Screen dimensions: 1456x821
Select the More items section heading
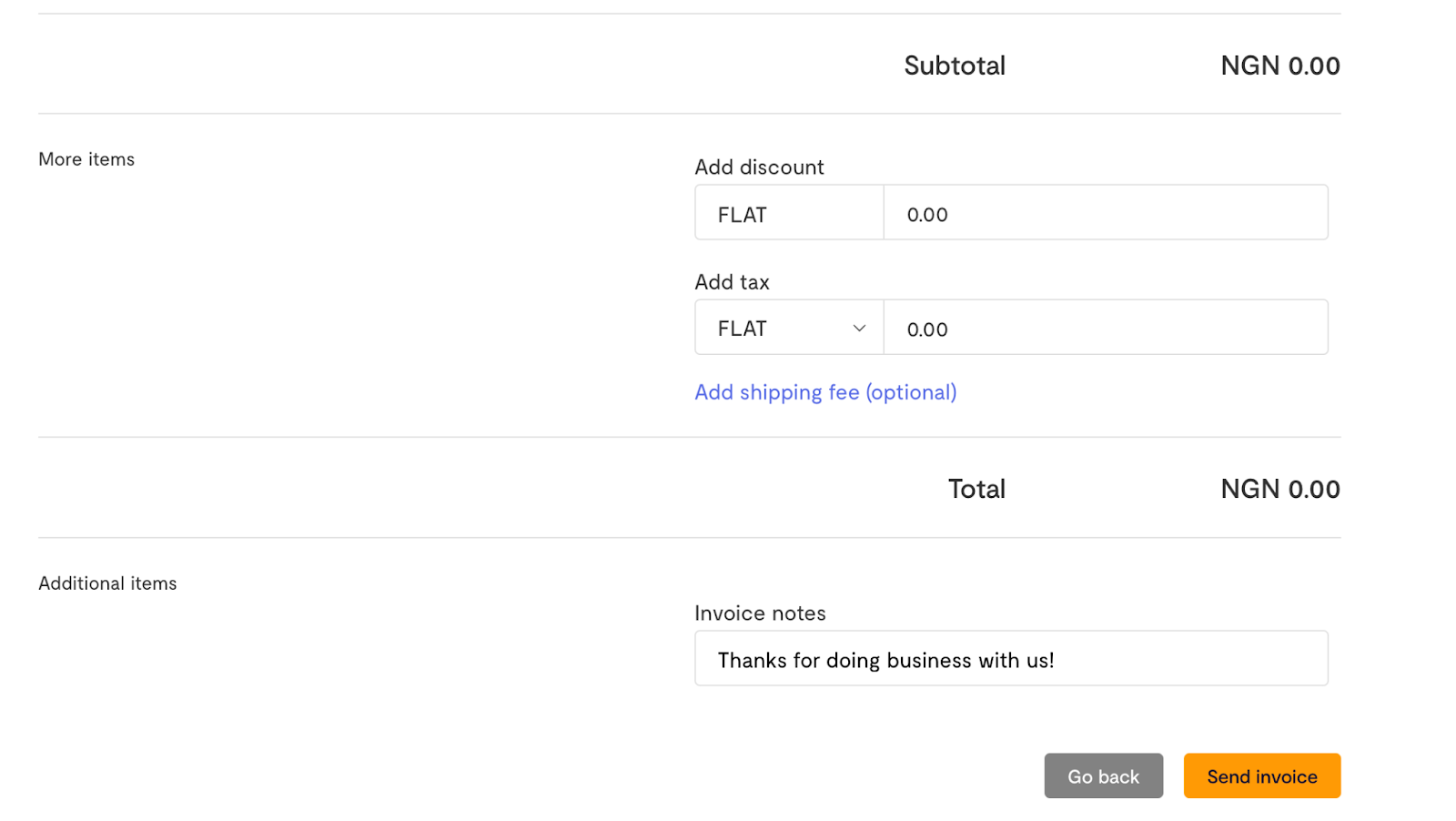tap(86, 159)
